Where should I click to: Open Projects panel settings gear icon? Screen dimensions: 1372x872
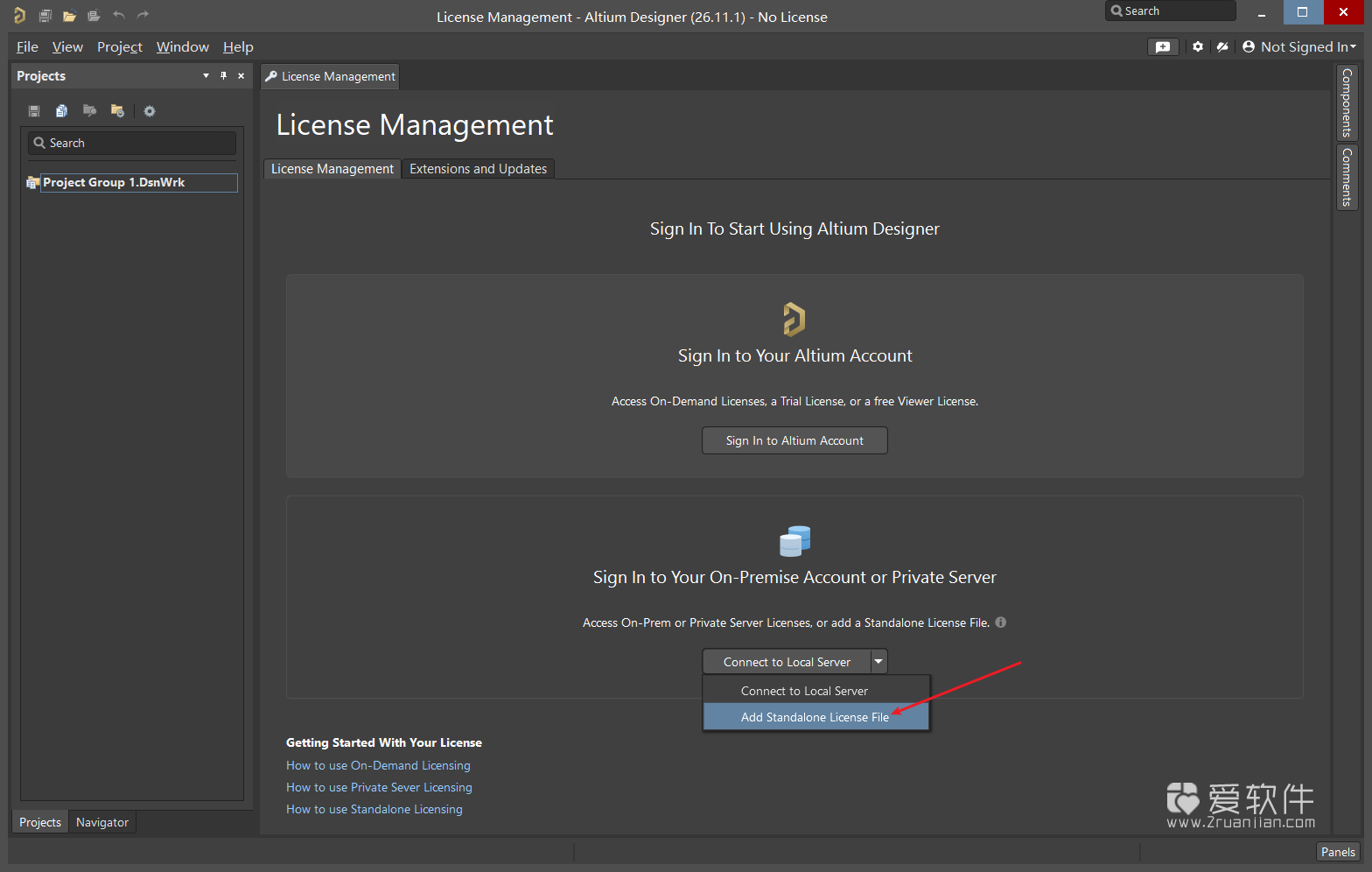tap(150, 111)
